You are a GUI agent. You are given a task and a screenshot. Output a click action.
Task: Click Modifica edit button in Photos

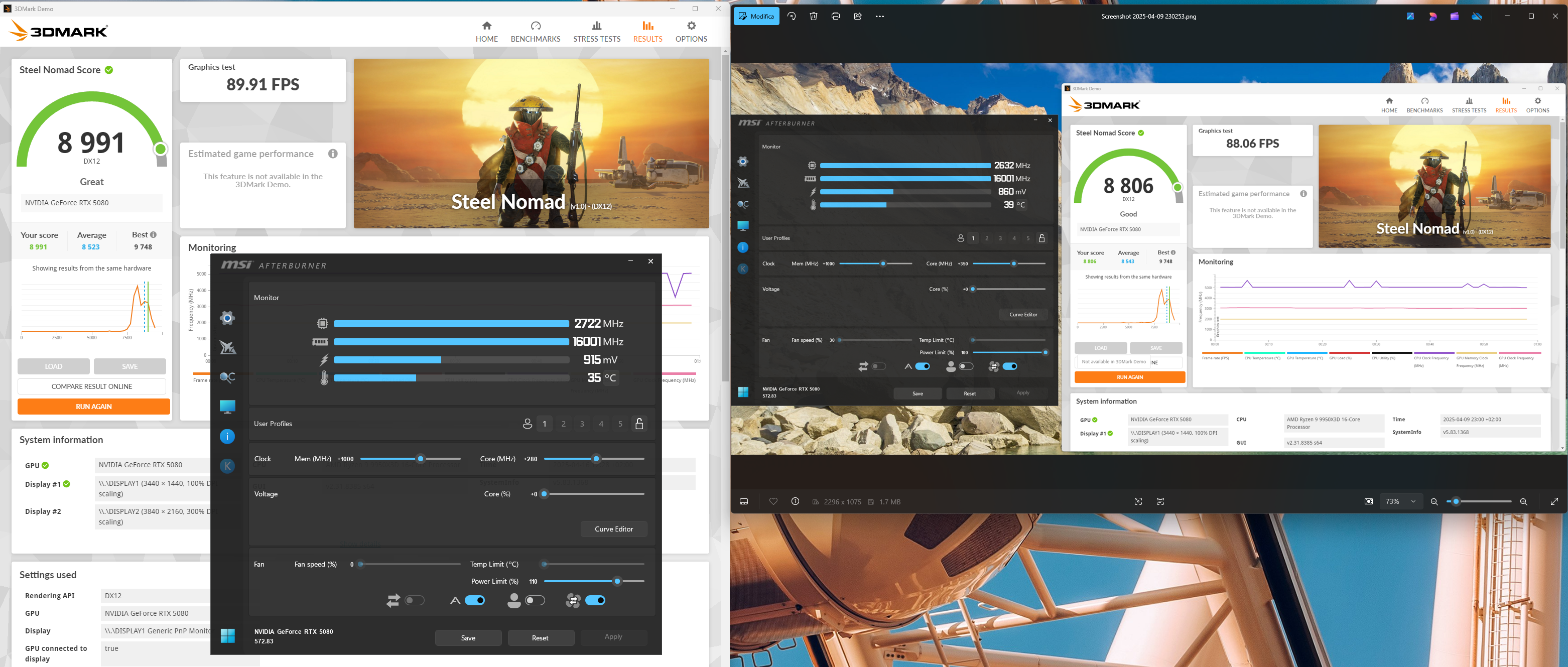(756, 17)
